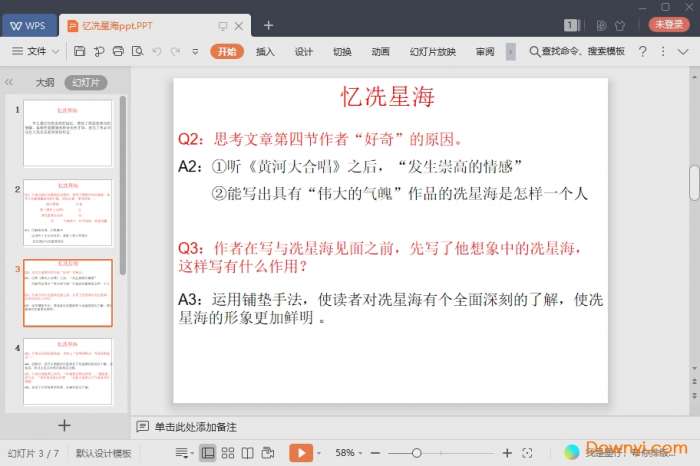Image resolution: width=700 pixels, height=466 pixels.
Task: Collapse the ribbon with the chevron
Action: pyautogui.click(x=683, y=52)
